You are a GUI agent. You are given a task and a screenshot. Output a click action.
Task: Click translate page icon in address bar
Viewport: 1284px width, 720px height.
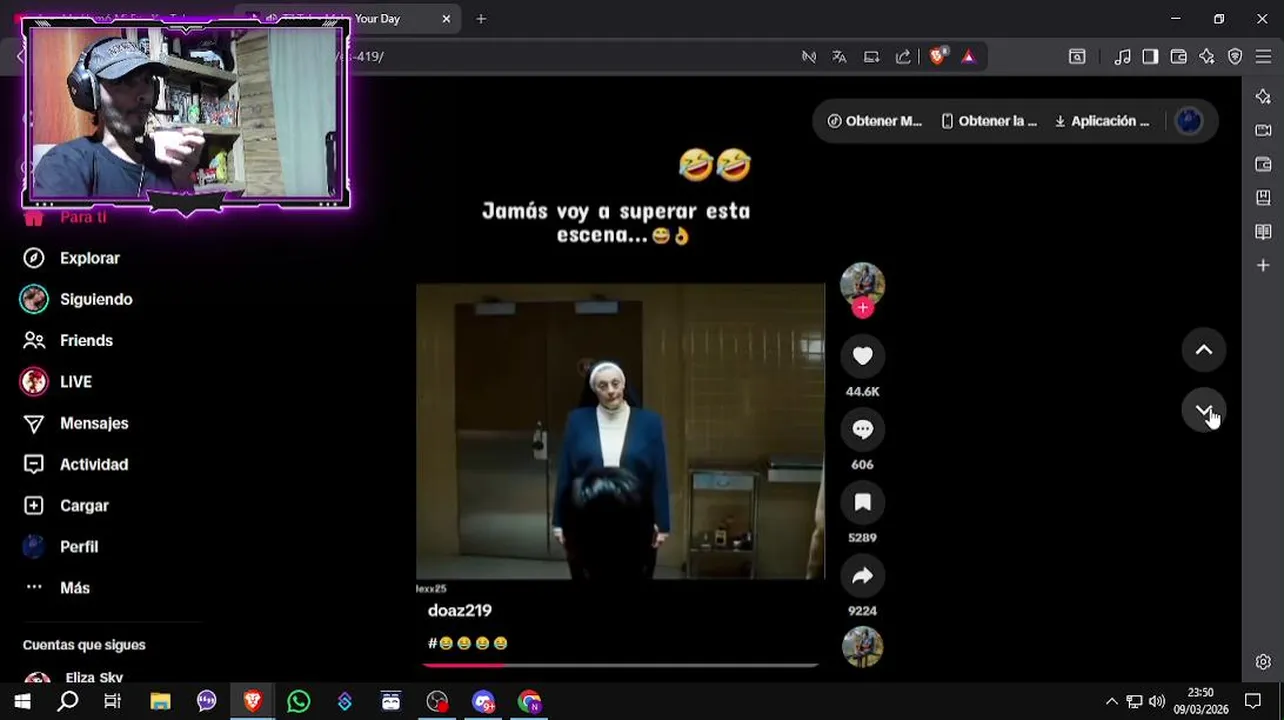click(x=839, y=57)
